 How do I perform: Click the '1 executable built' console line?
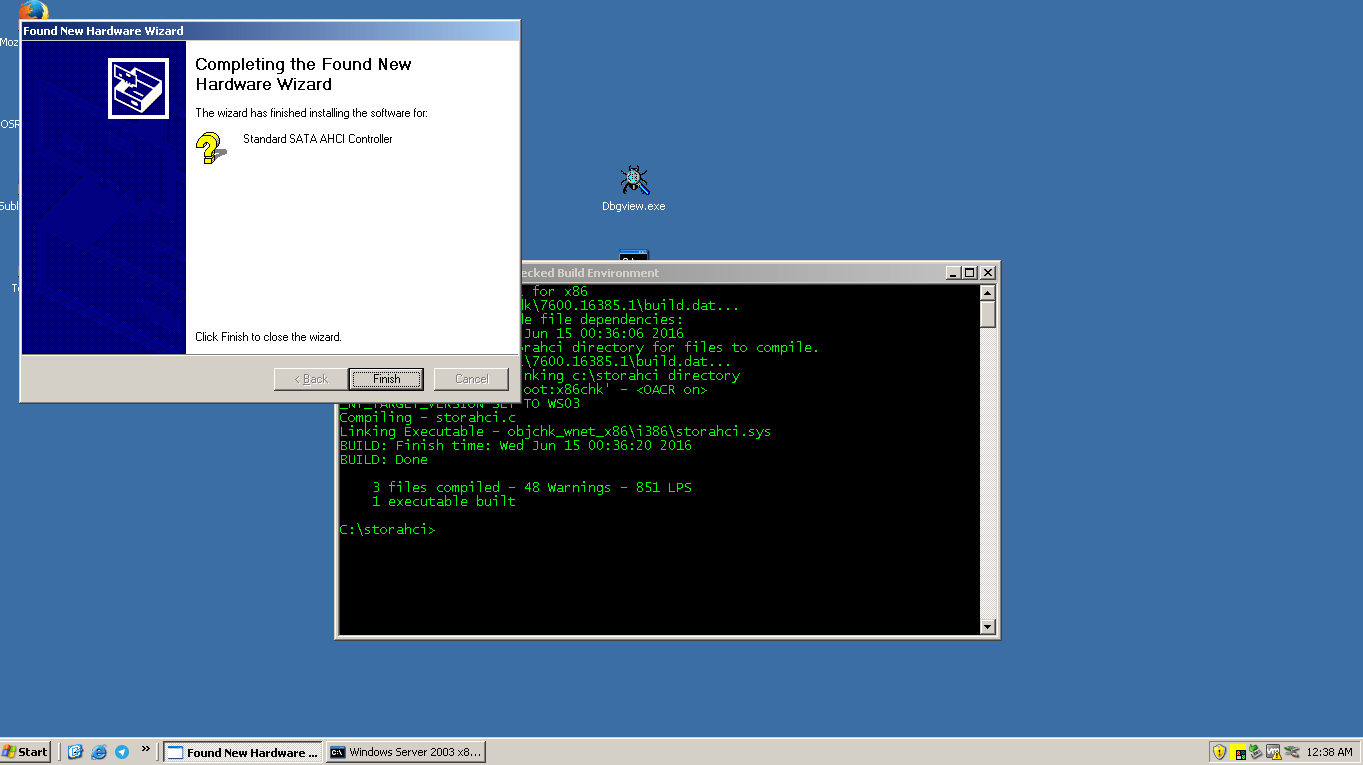point(444,502)
